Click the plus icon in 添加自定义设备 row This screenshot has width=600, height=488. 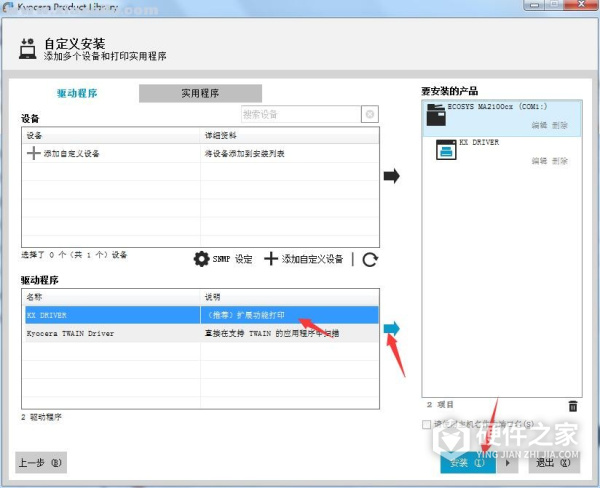click(34, 153)
